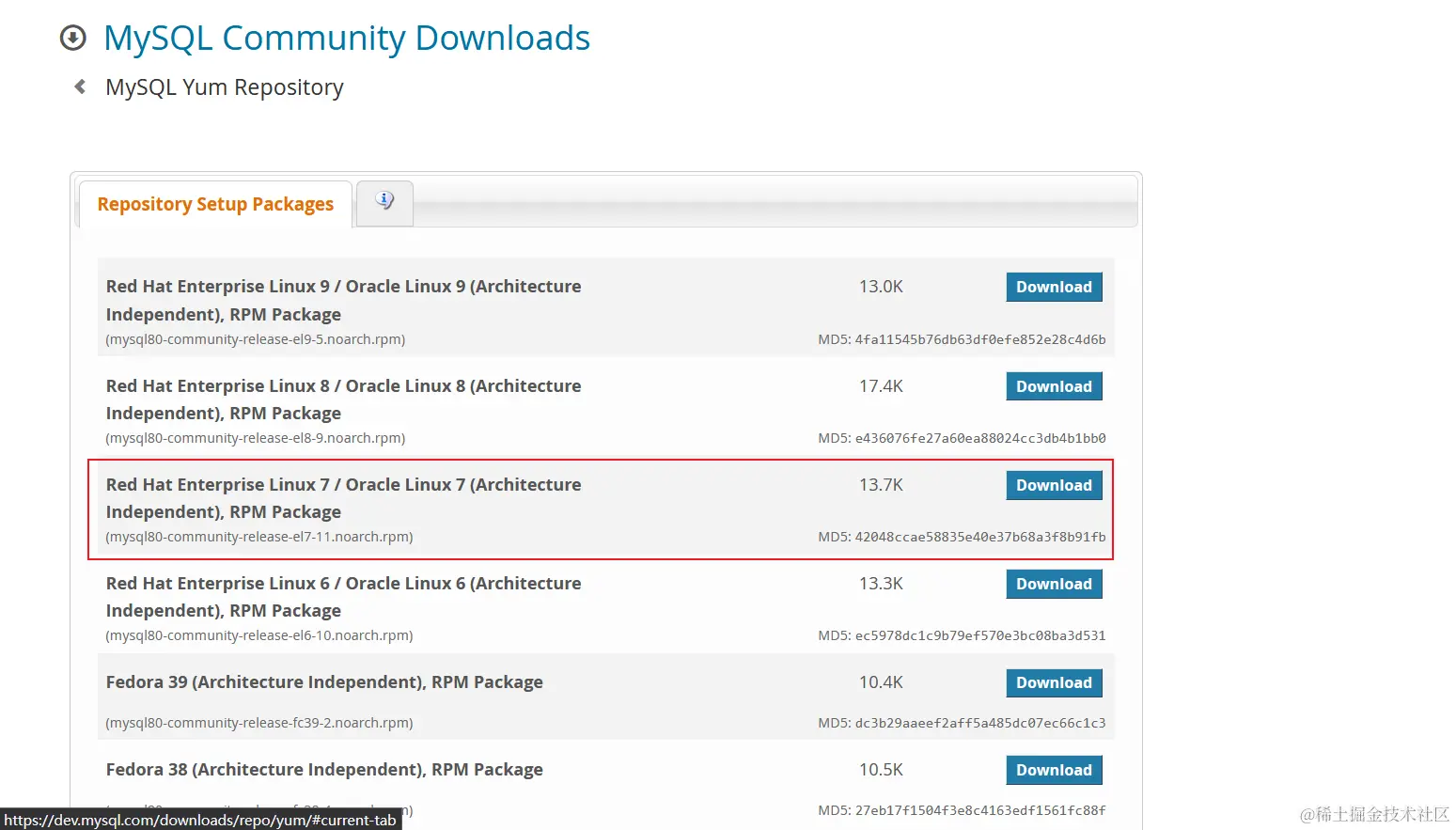Viewport: 1456px width, 830px height.
Task: Click the mysql80-community-release-el9-5.noarch.rpm filename
Action: 256,339
